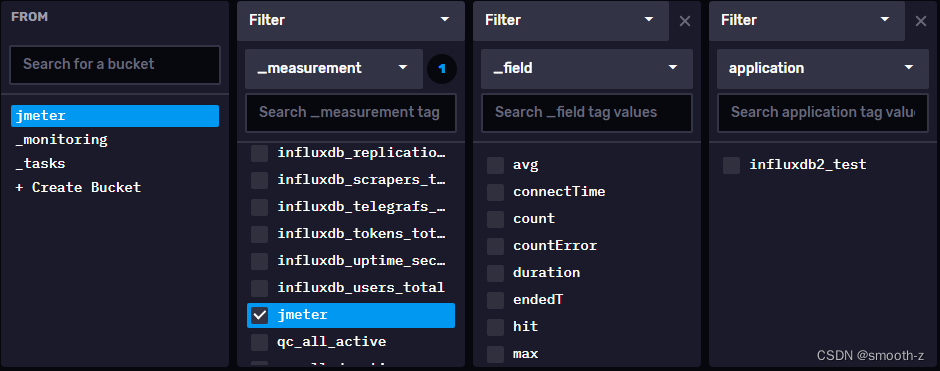Select the jmeter bucket
Viewport: 940px width, 371px height.
[x=115, y=116]
